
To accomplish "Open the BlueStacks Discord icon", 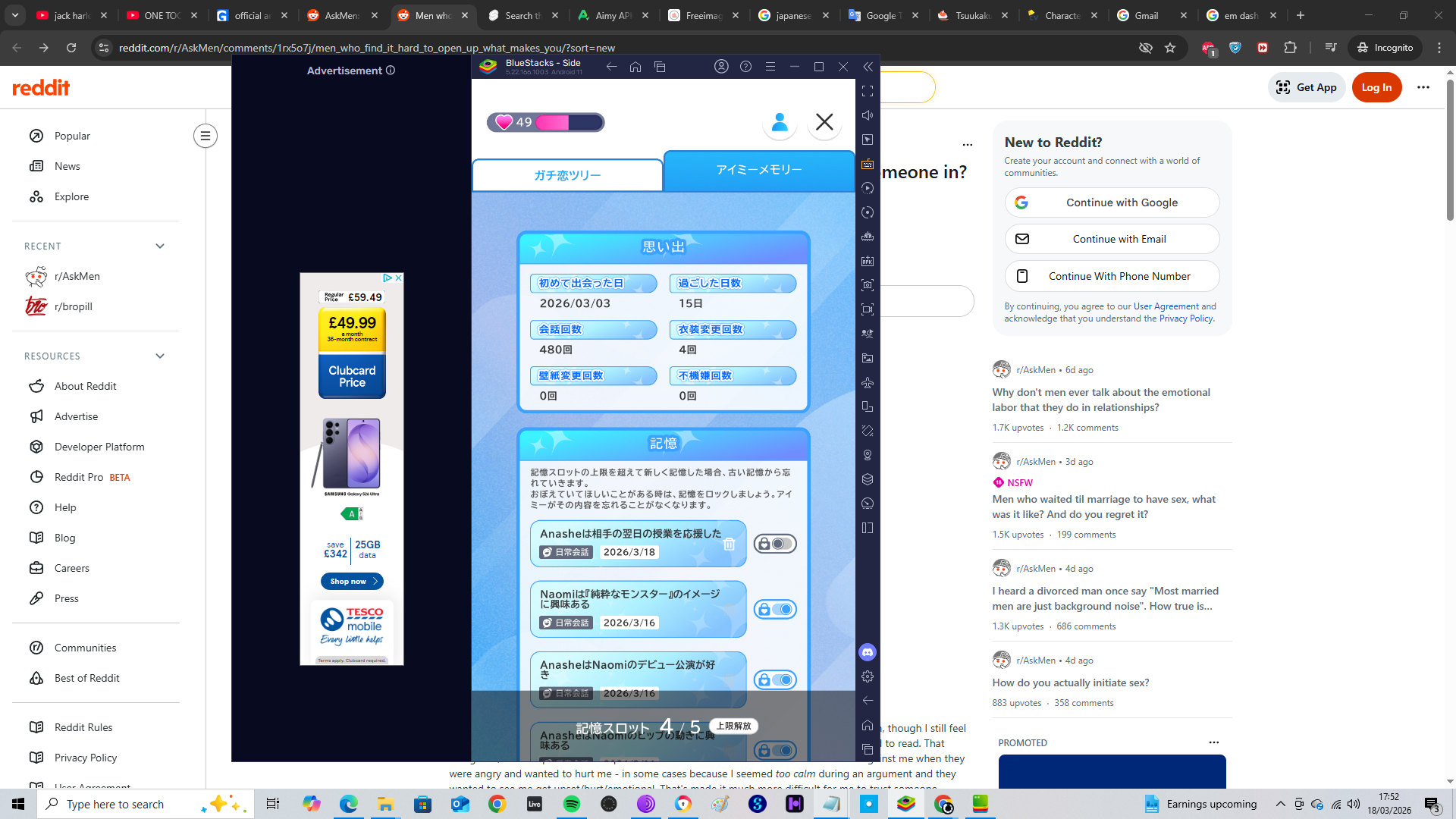I will [868, 652].
